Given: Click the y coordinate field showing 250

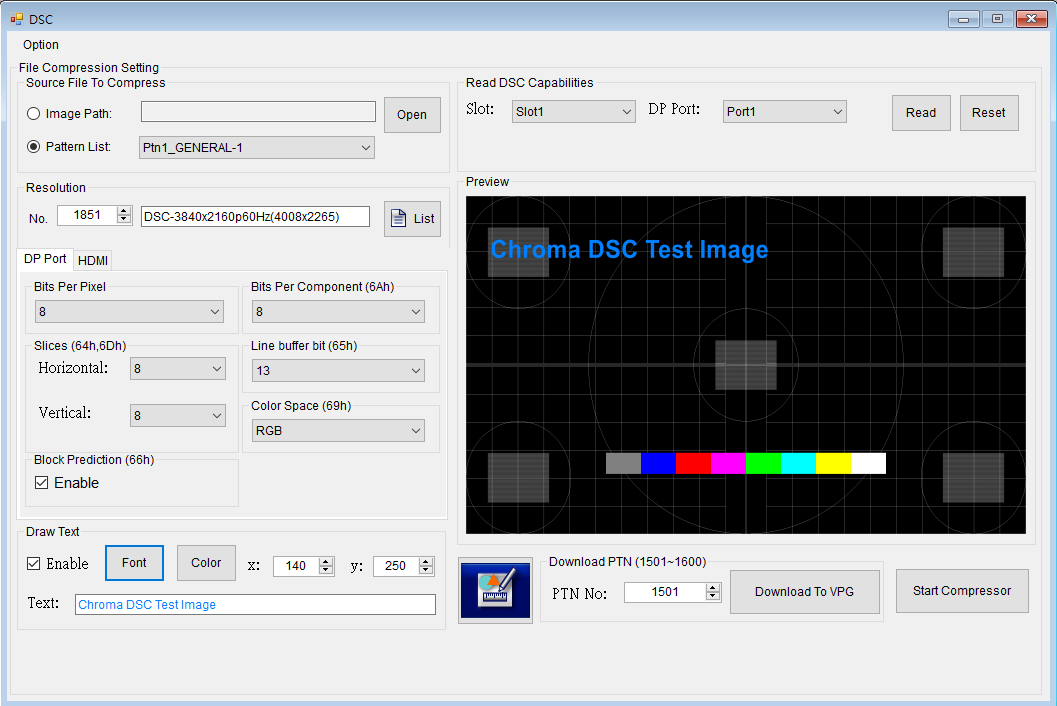Looking at the screenshot, I should 396,566.
